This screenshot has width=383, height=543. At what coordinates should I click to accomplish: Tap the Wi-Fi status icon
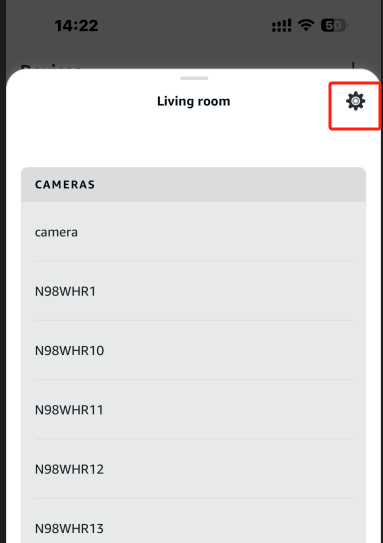[x=306, y=25]
